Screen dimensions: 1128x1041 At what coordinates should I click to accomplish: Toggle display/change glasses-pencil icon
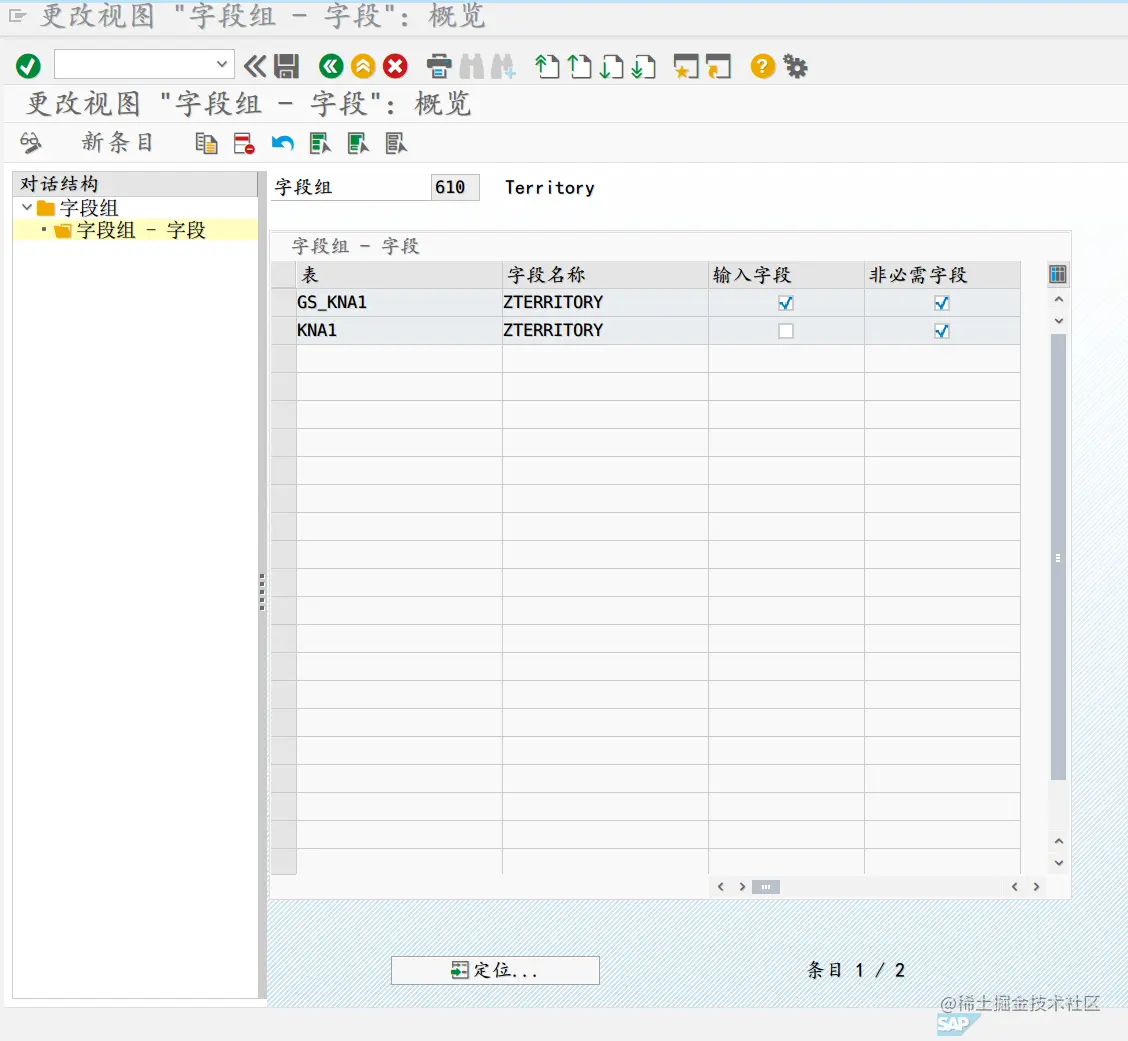30,143
